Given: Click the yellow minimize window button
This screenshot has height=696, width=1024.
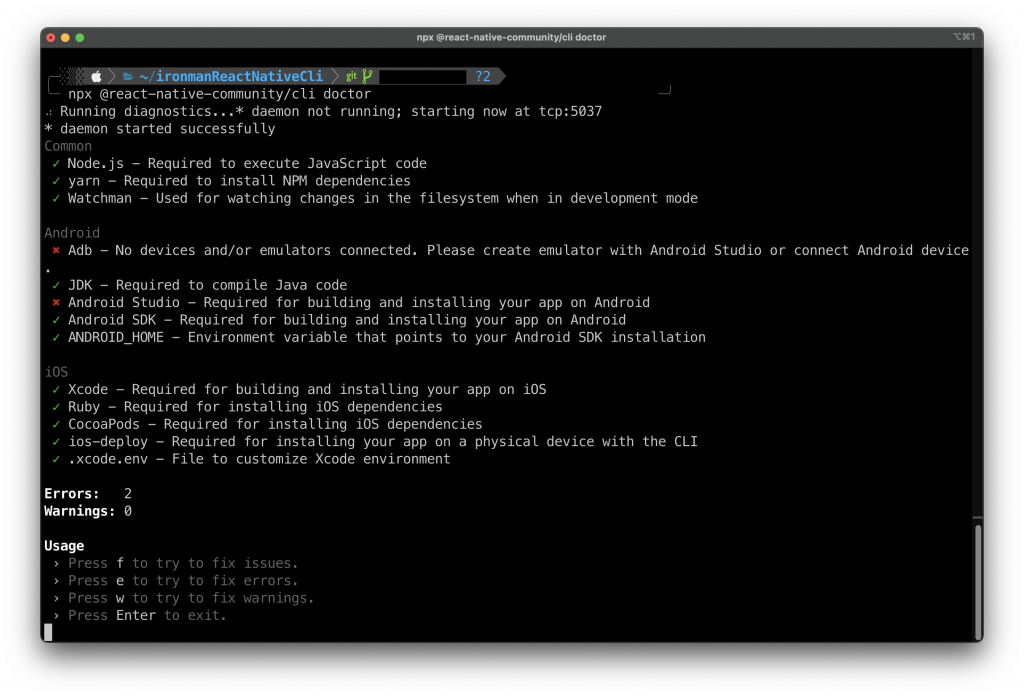Looking at the screenshot, I should click(x=65, y=38).
